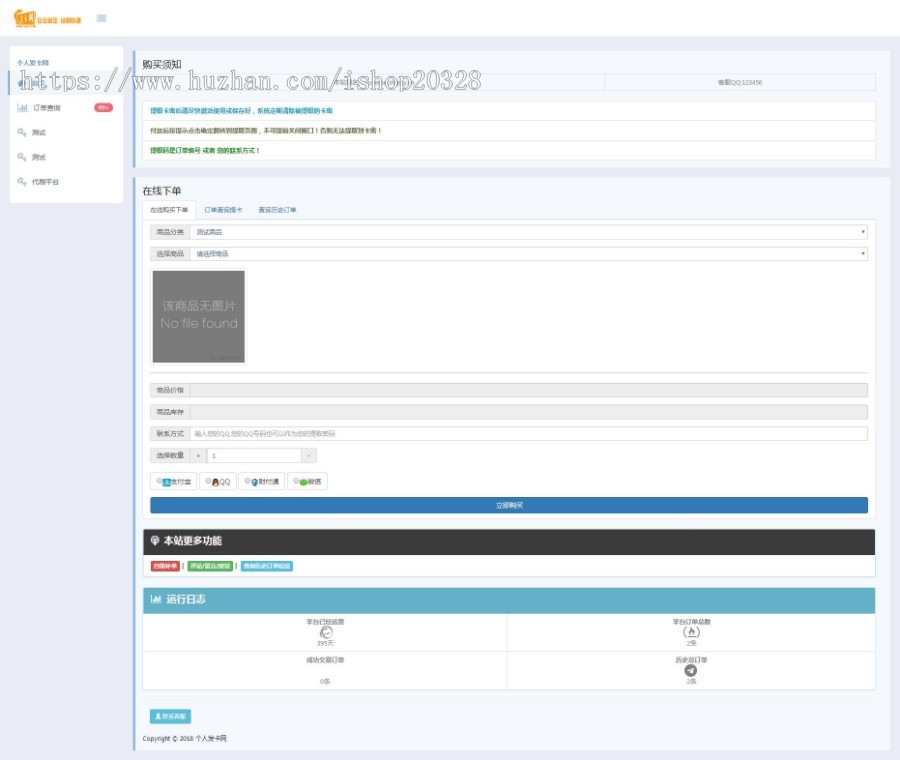The width and height of the screenshot is (900, 760).
Task: Click the clock icon under 平台已经运营
Action: coord(325,632)
